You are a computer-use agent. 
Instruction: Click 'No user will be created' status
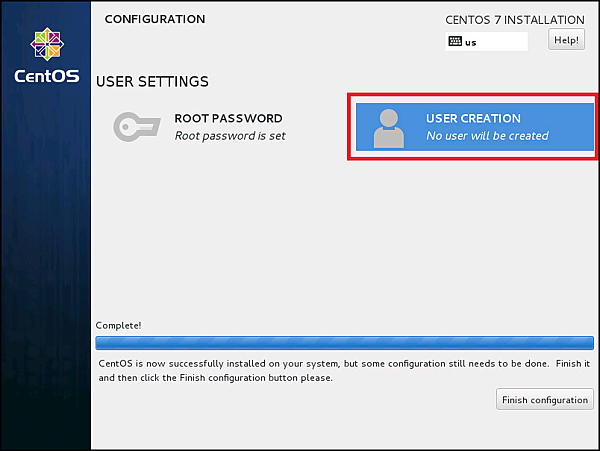(487, 136)
